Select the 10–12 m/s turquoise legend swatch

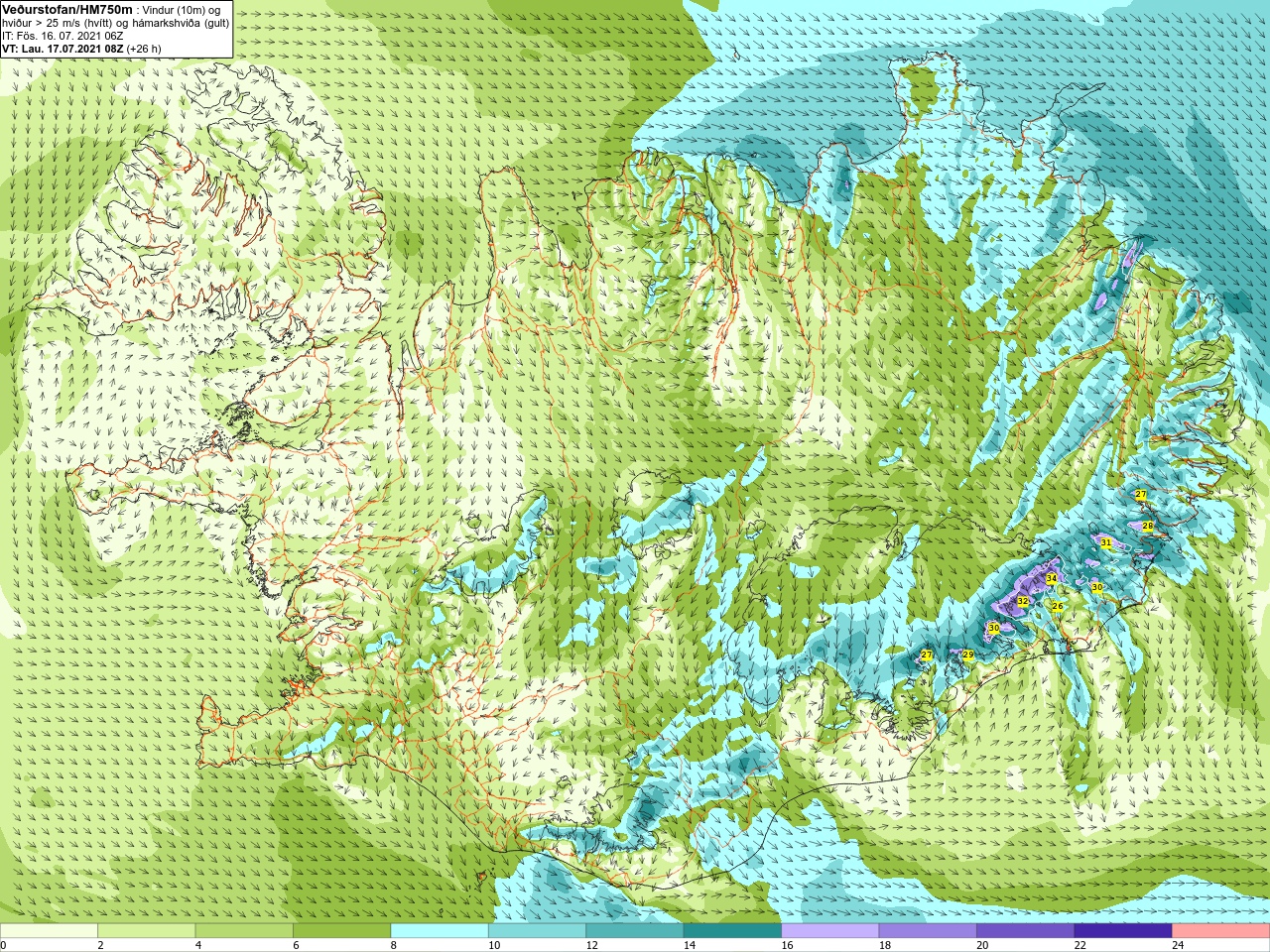[538, 930]
